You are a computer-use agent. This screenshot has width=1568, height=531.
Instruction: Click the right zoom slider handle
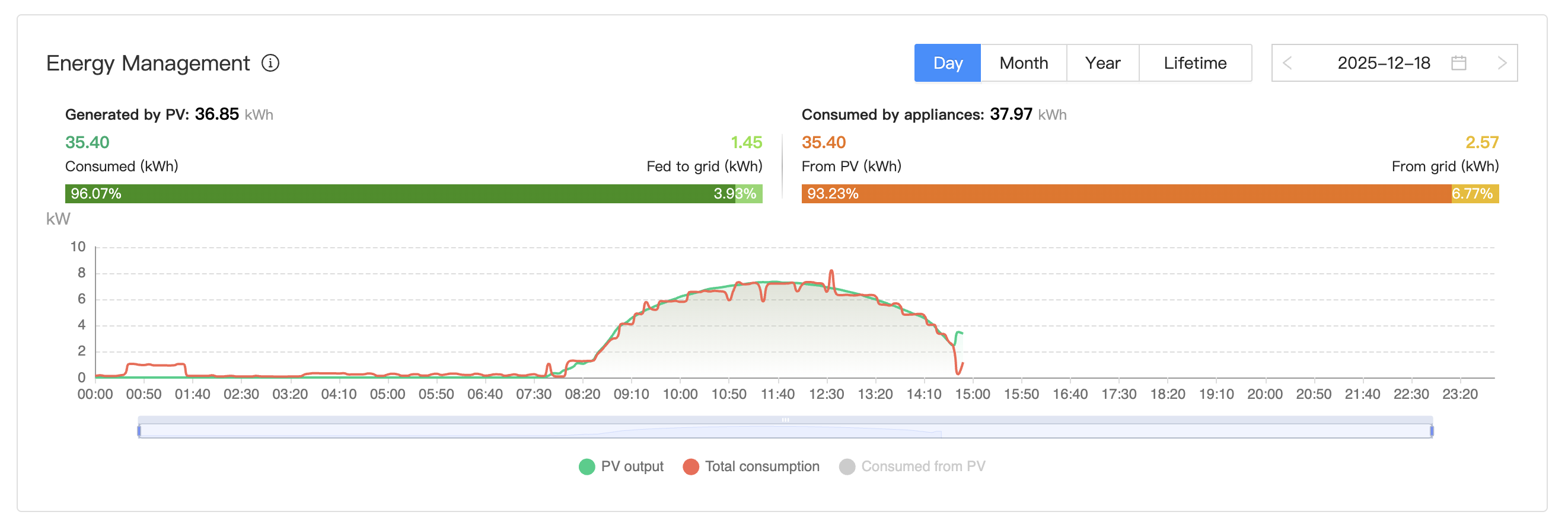[1432, 431]
